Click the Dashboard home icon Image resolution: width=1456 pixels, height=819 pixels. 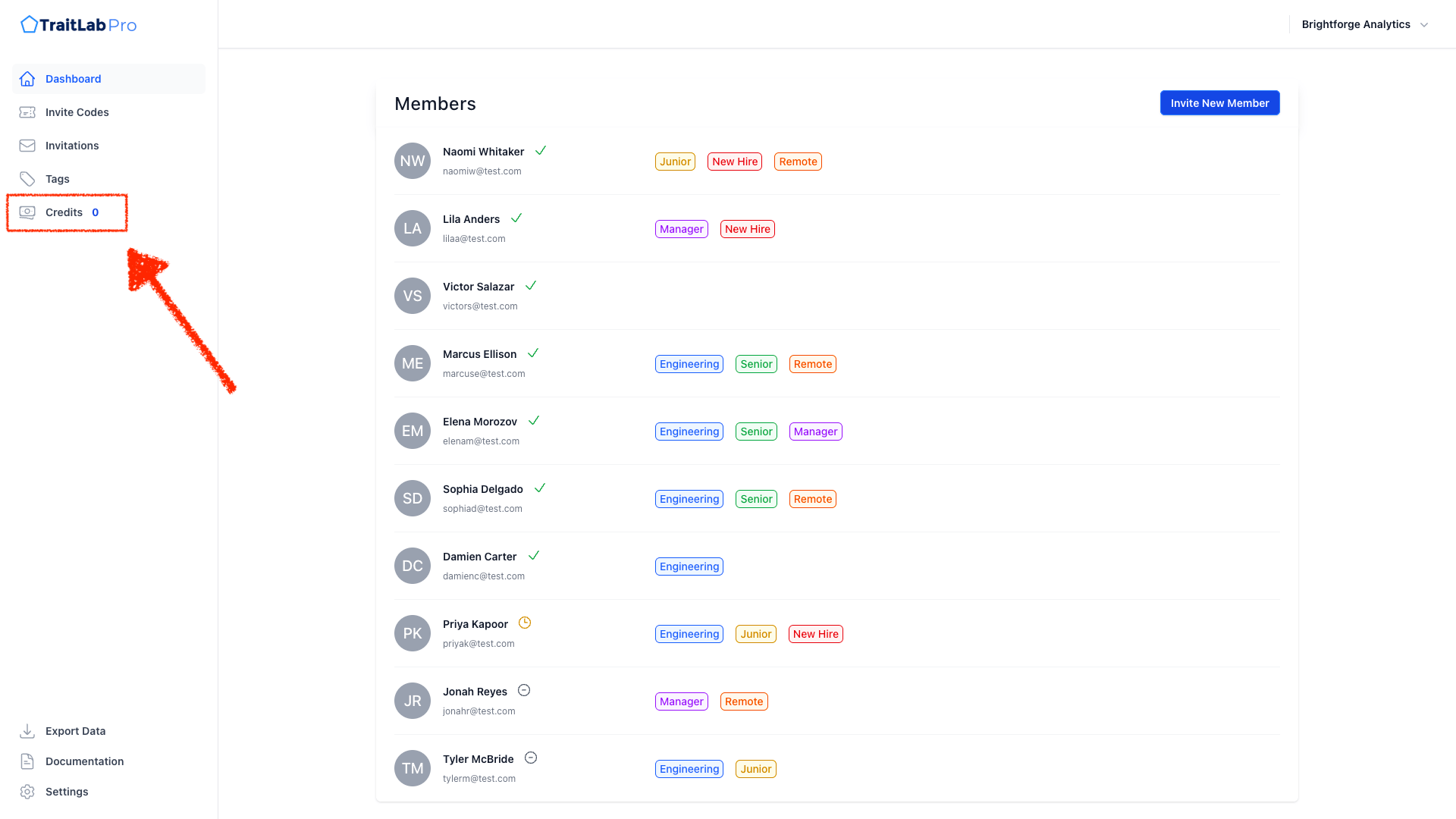[x=27, y=79]
